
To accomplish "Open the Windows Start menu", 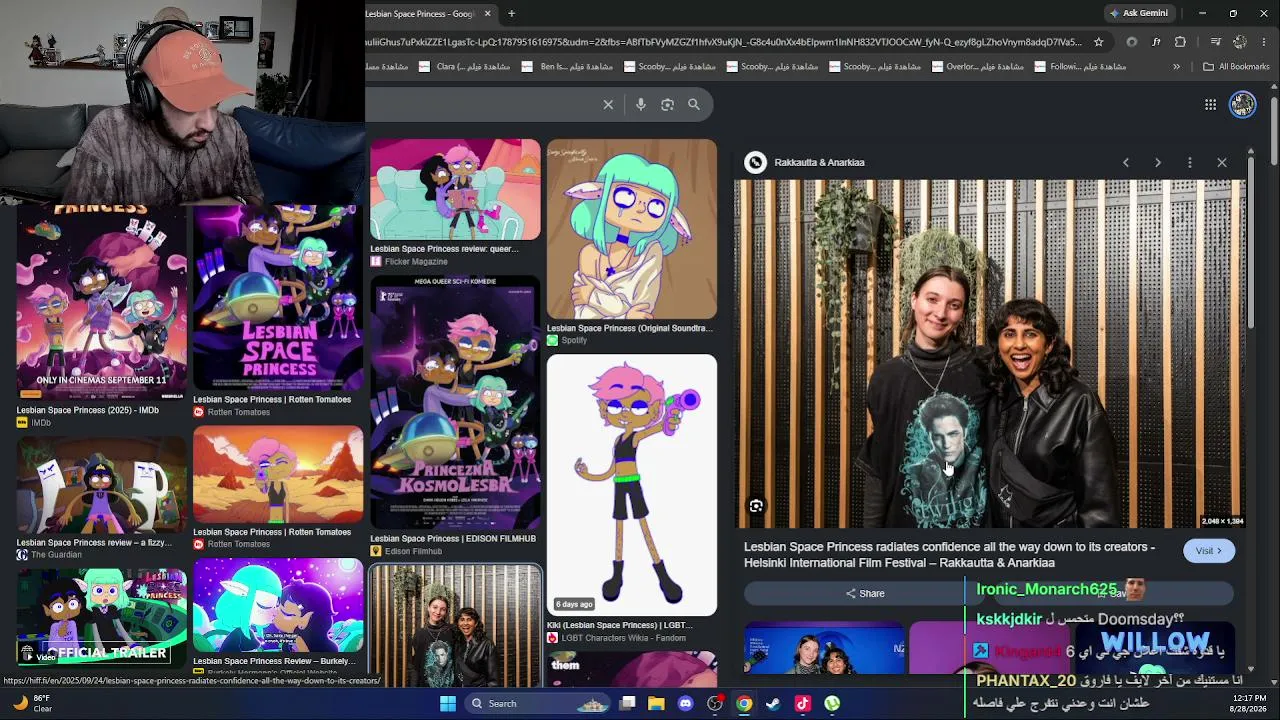I will 448,703.
